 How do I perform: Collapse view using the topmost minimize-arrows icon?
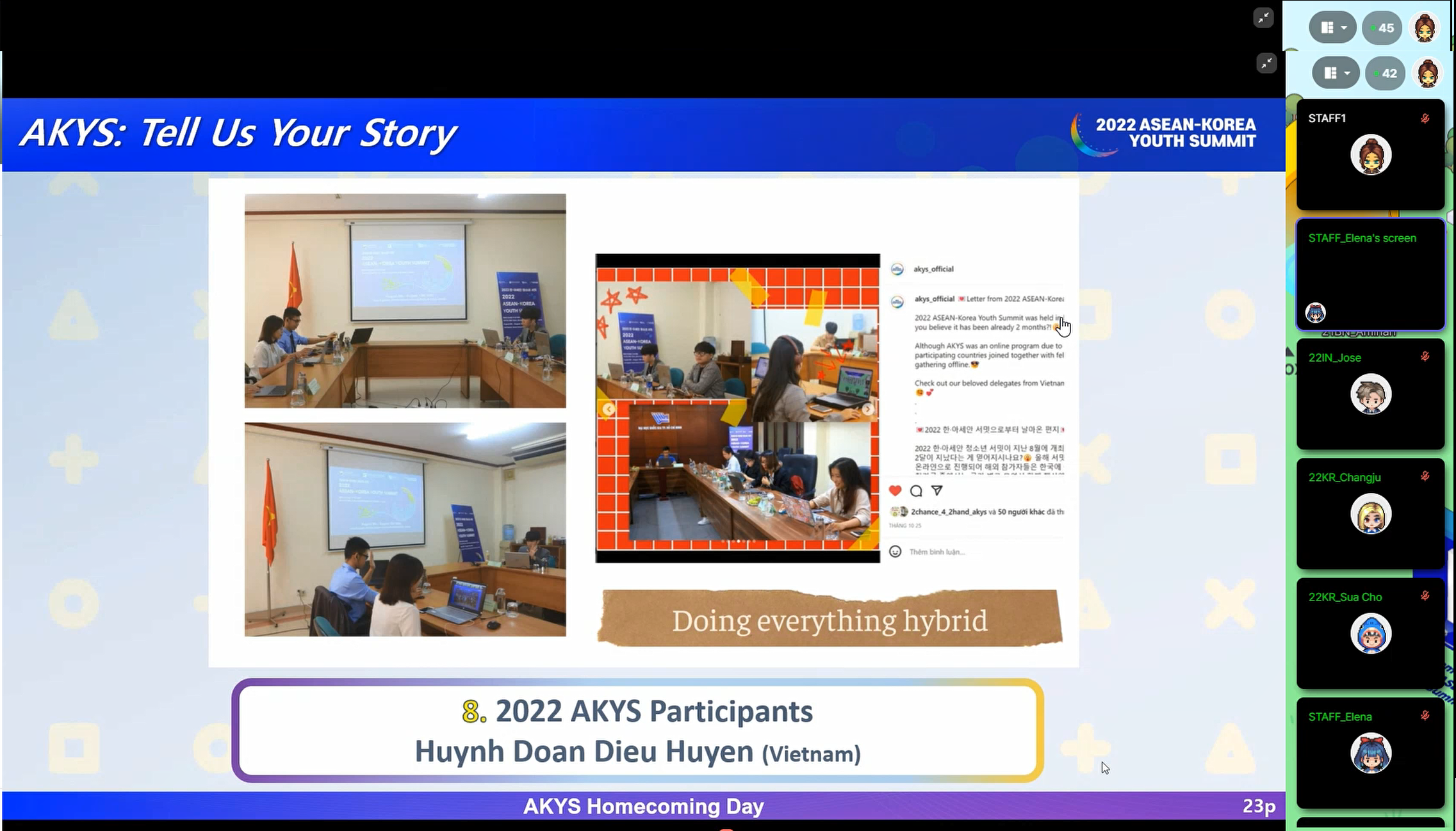(1263, 18)
